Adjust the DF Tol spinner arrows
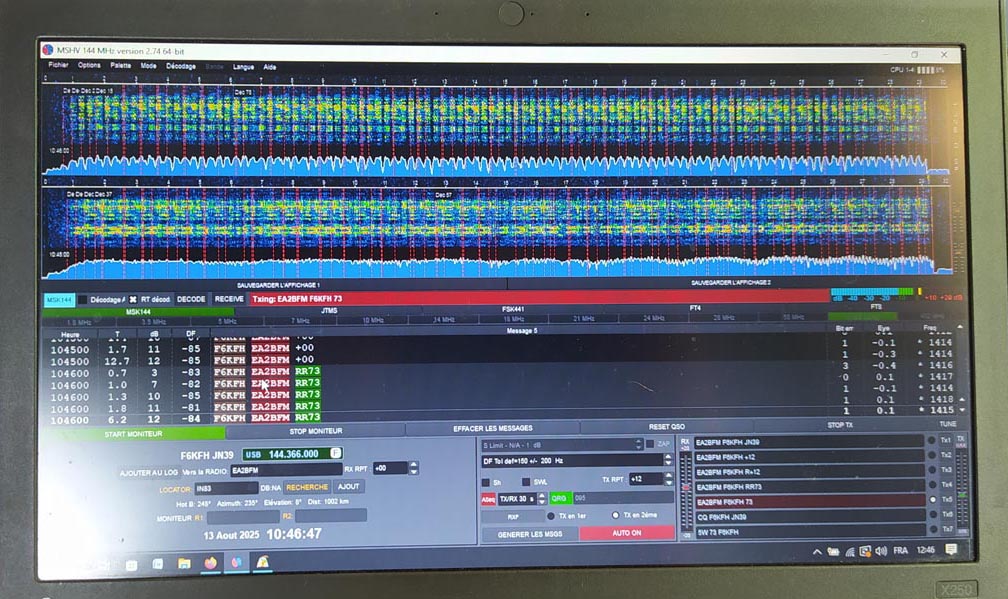 [x=666, y=461]
